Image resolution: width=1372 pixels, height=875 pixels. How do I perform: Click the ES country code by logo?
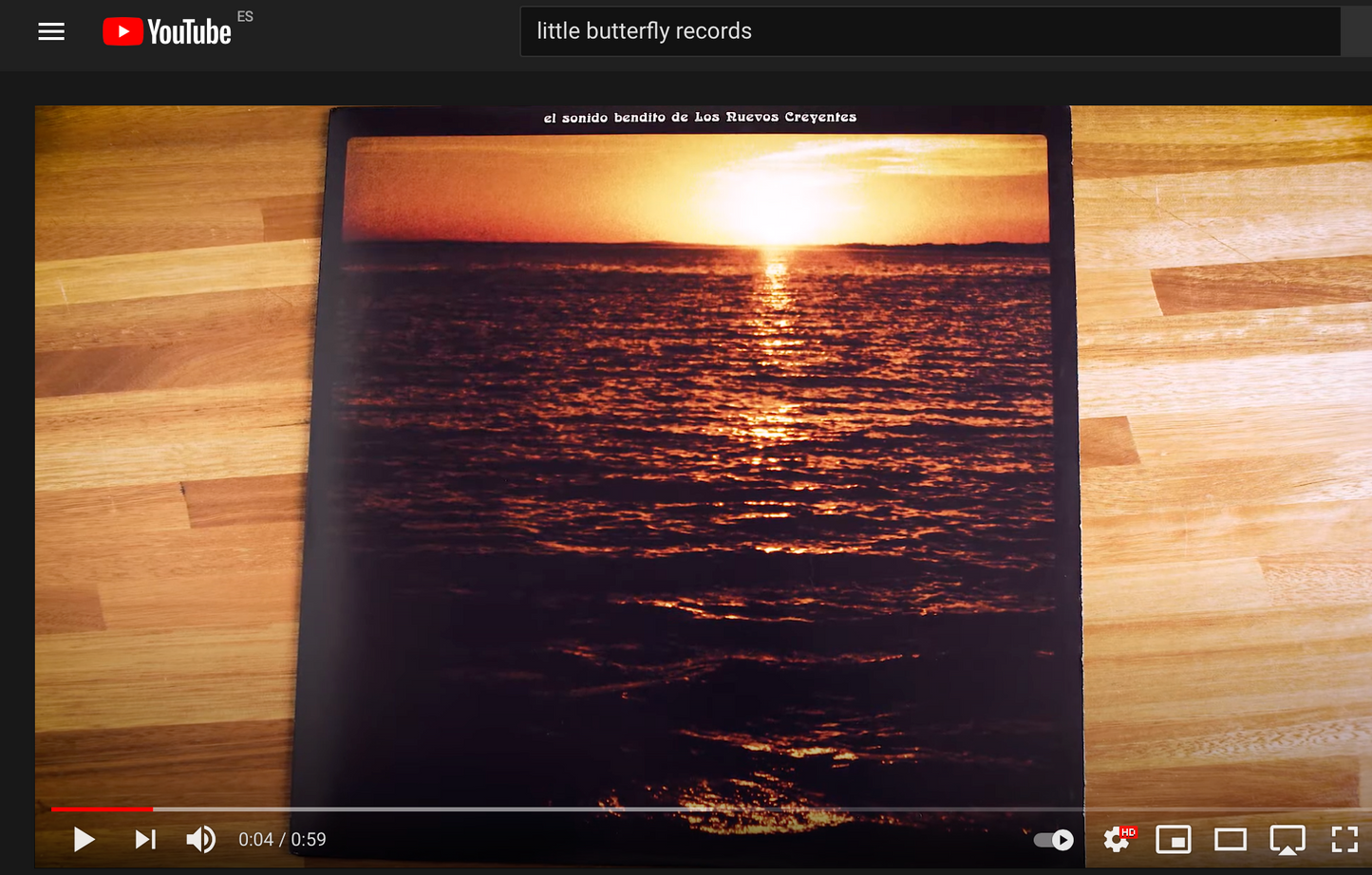245,16
